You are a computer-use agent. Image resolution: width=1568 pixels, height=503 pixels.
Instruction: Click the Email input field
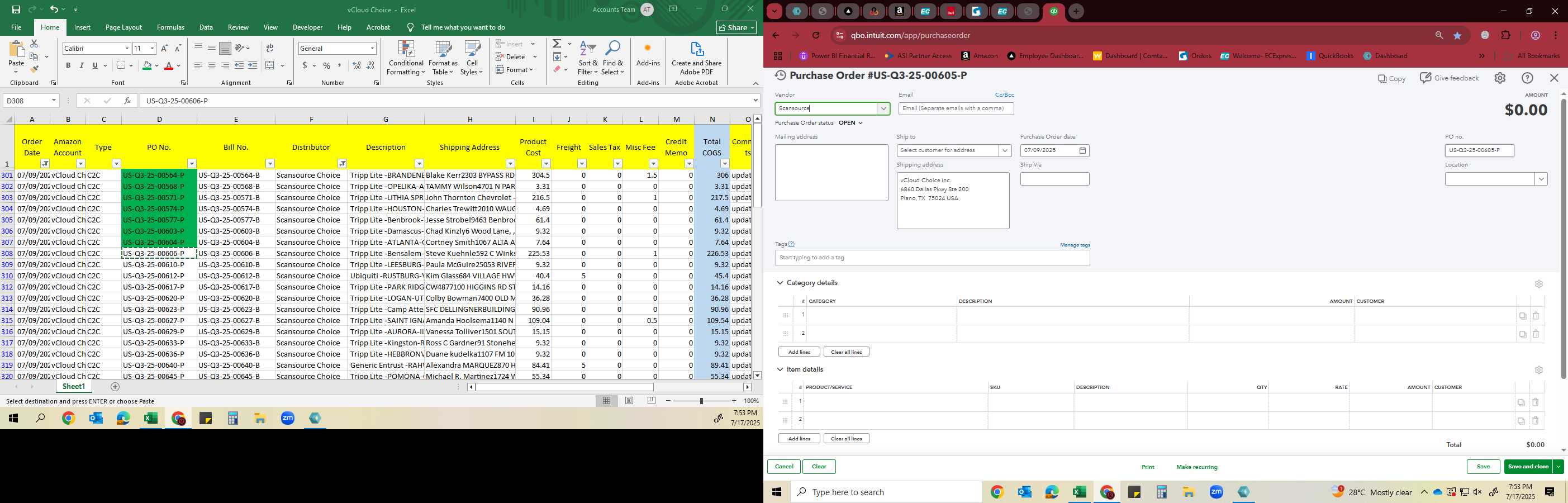[956, 108]
